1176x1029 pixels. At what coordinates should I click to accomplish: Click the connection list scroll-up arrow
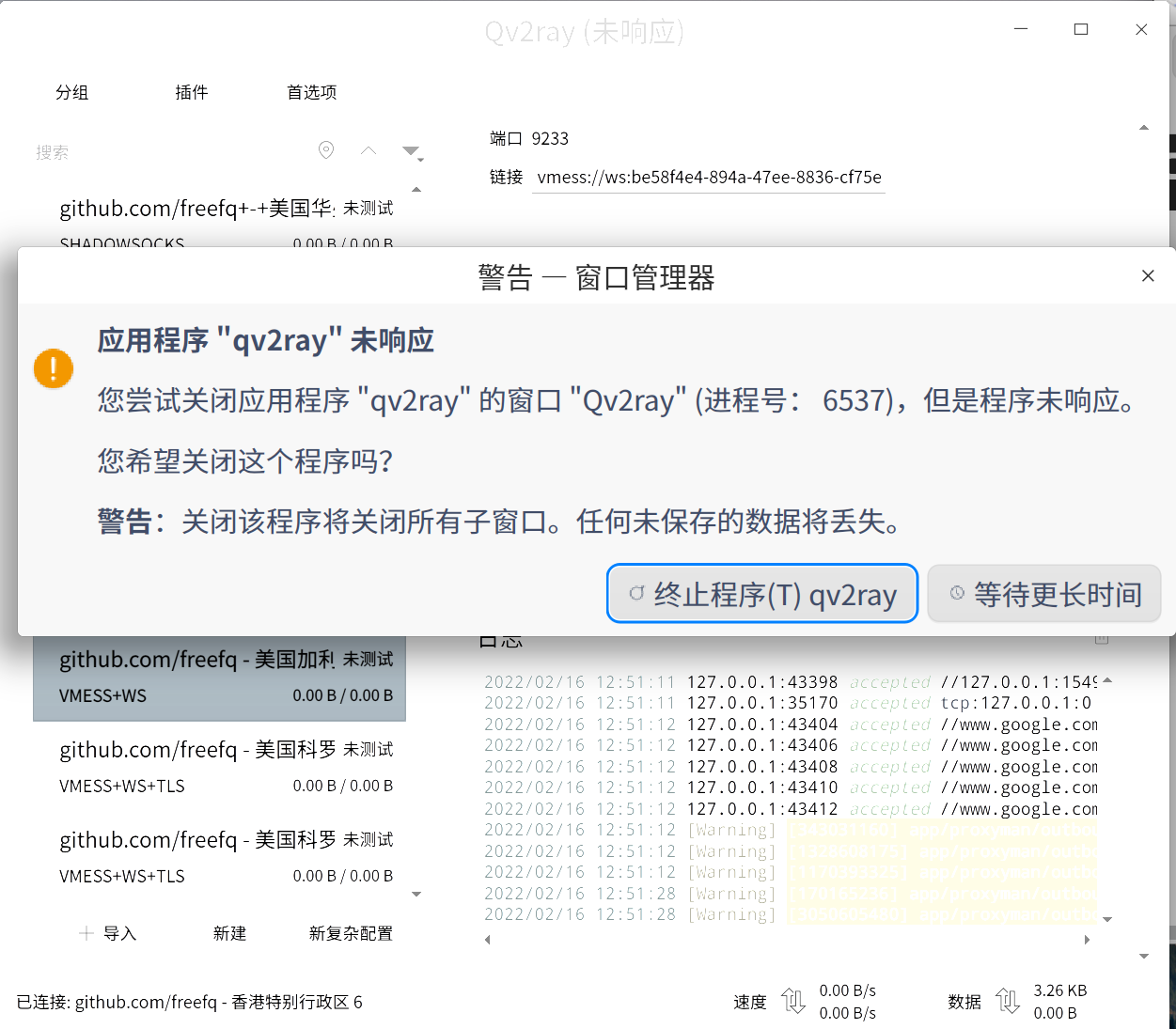point(416,190)
